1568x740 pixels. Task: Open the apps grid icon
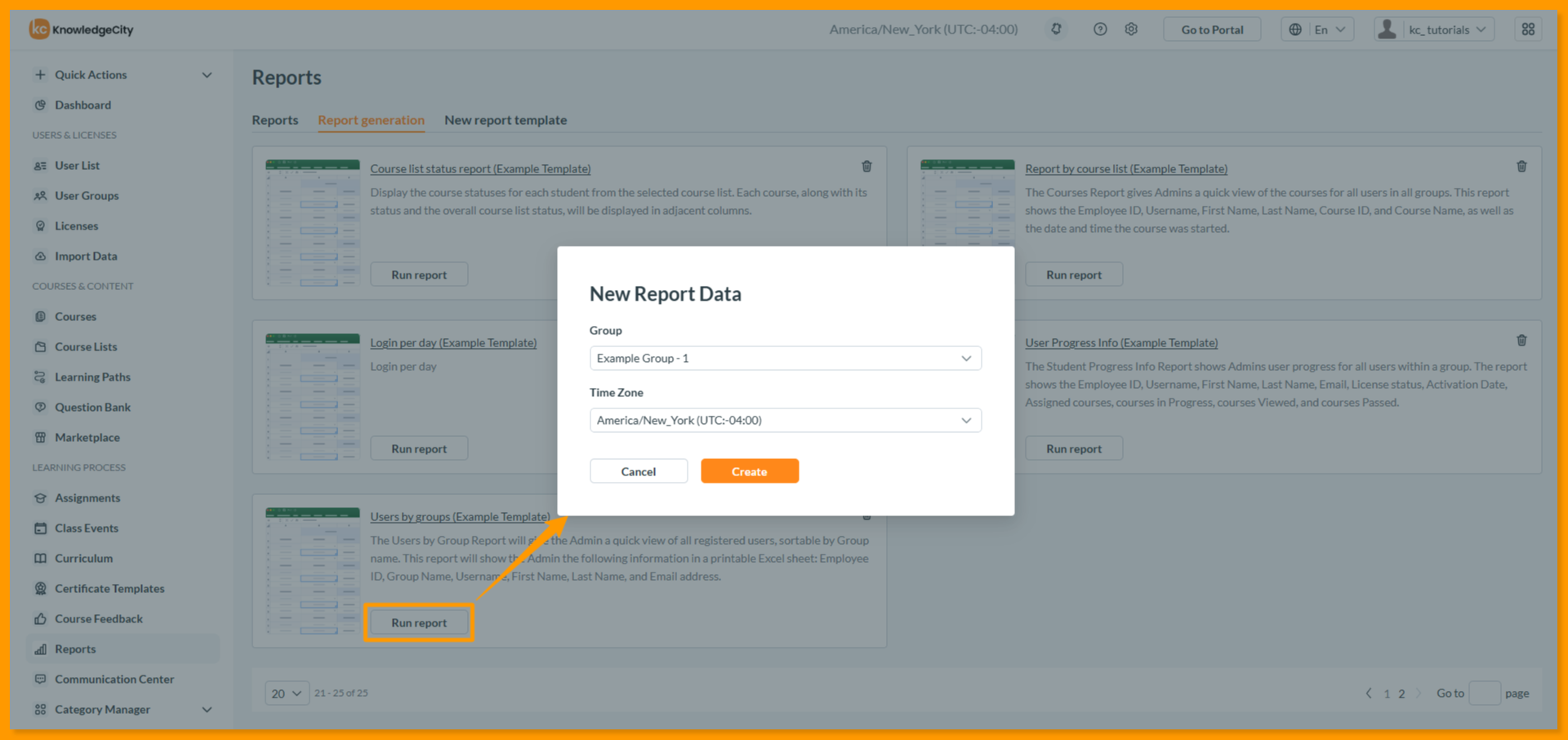pyautogui.click(x=1528, y=29)
